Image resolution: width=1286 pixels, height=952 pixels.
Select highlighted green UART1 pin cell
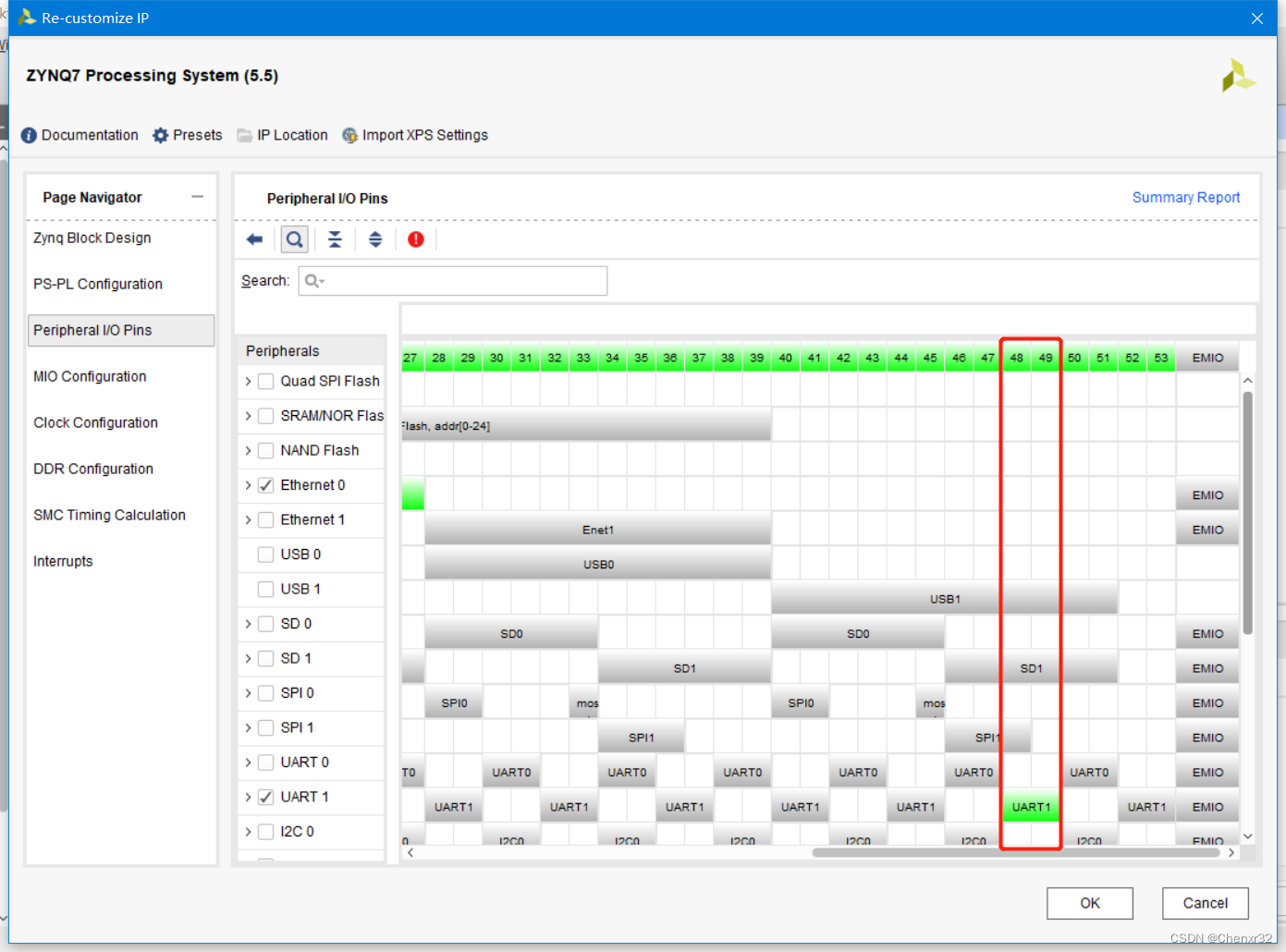coord(1031,807)
